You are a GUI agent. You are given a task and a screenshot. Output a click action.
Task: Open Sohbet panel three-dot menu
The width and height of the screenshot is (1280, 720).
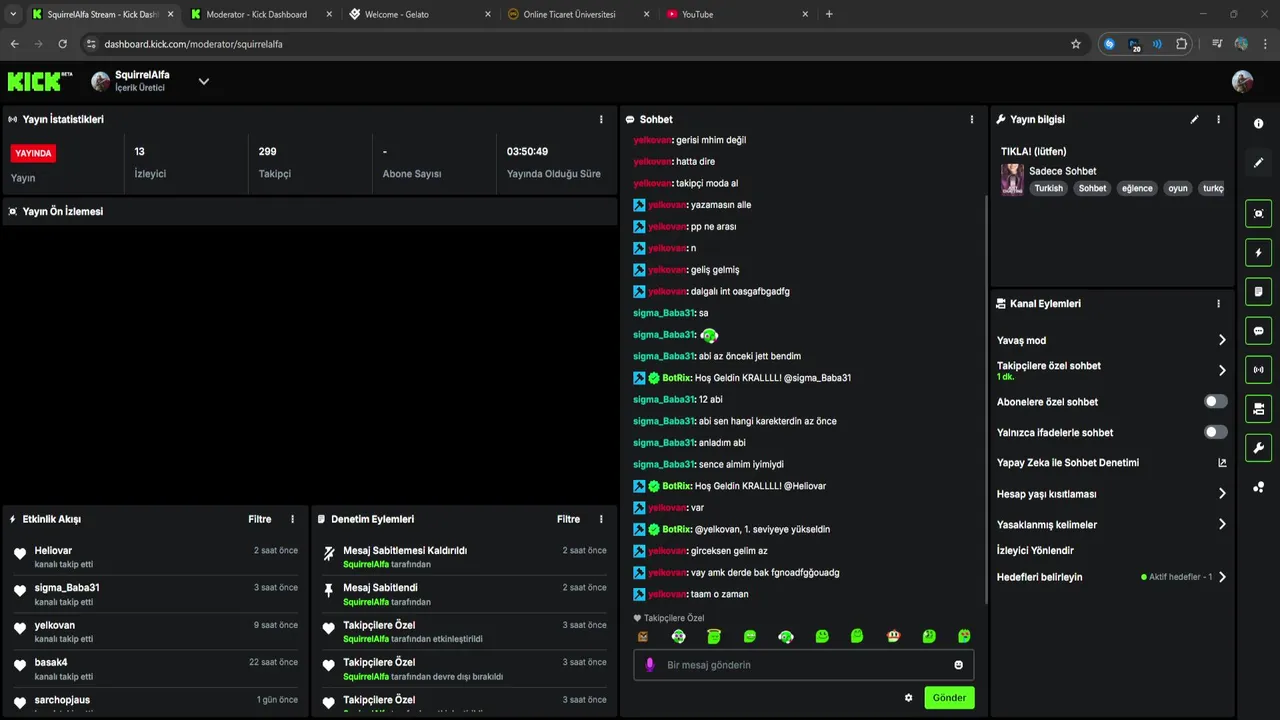tap(971, 119)
